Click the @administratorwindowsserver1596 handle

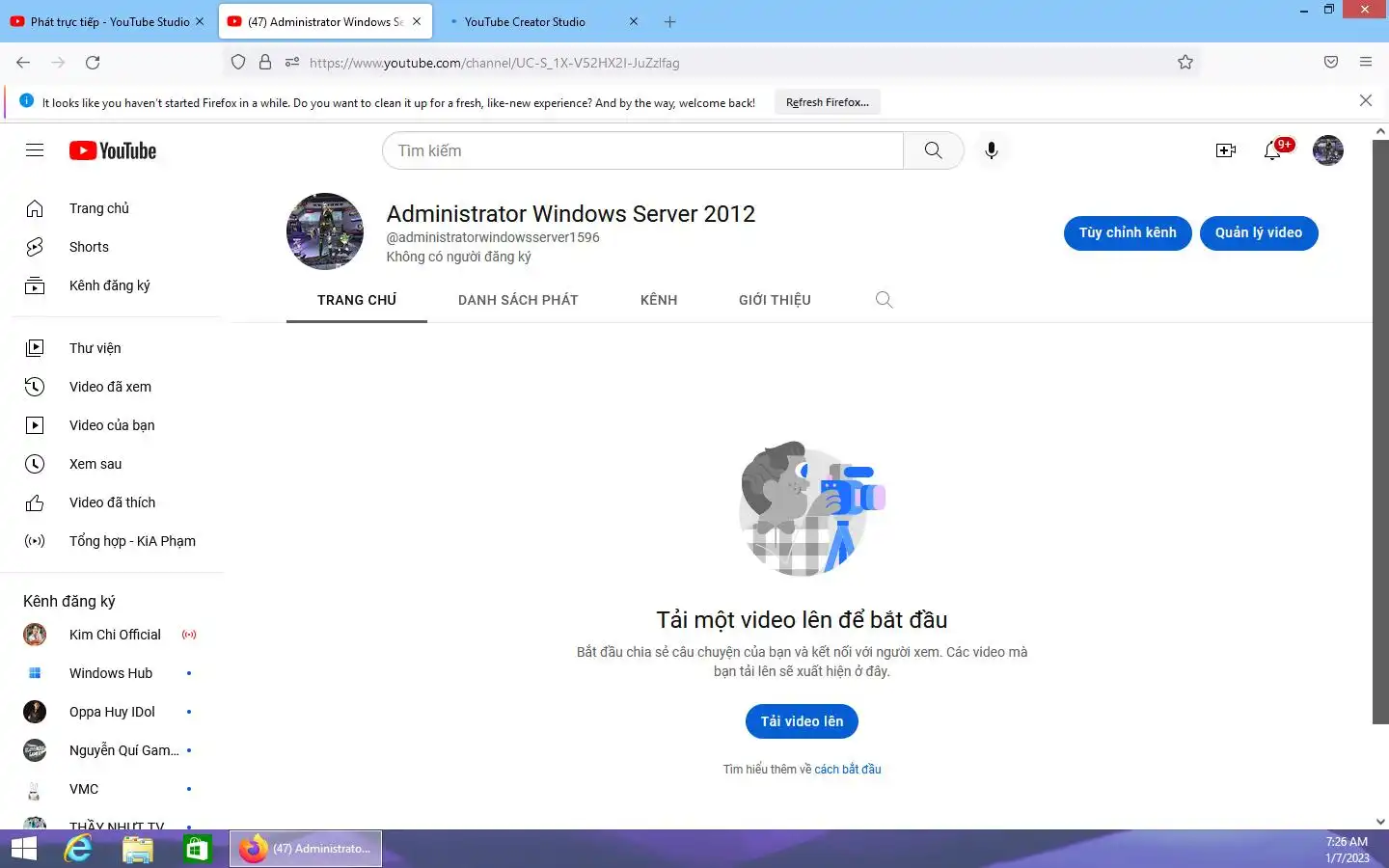coord(493,237)
